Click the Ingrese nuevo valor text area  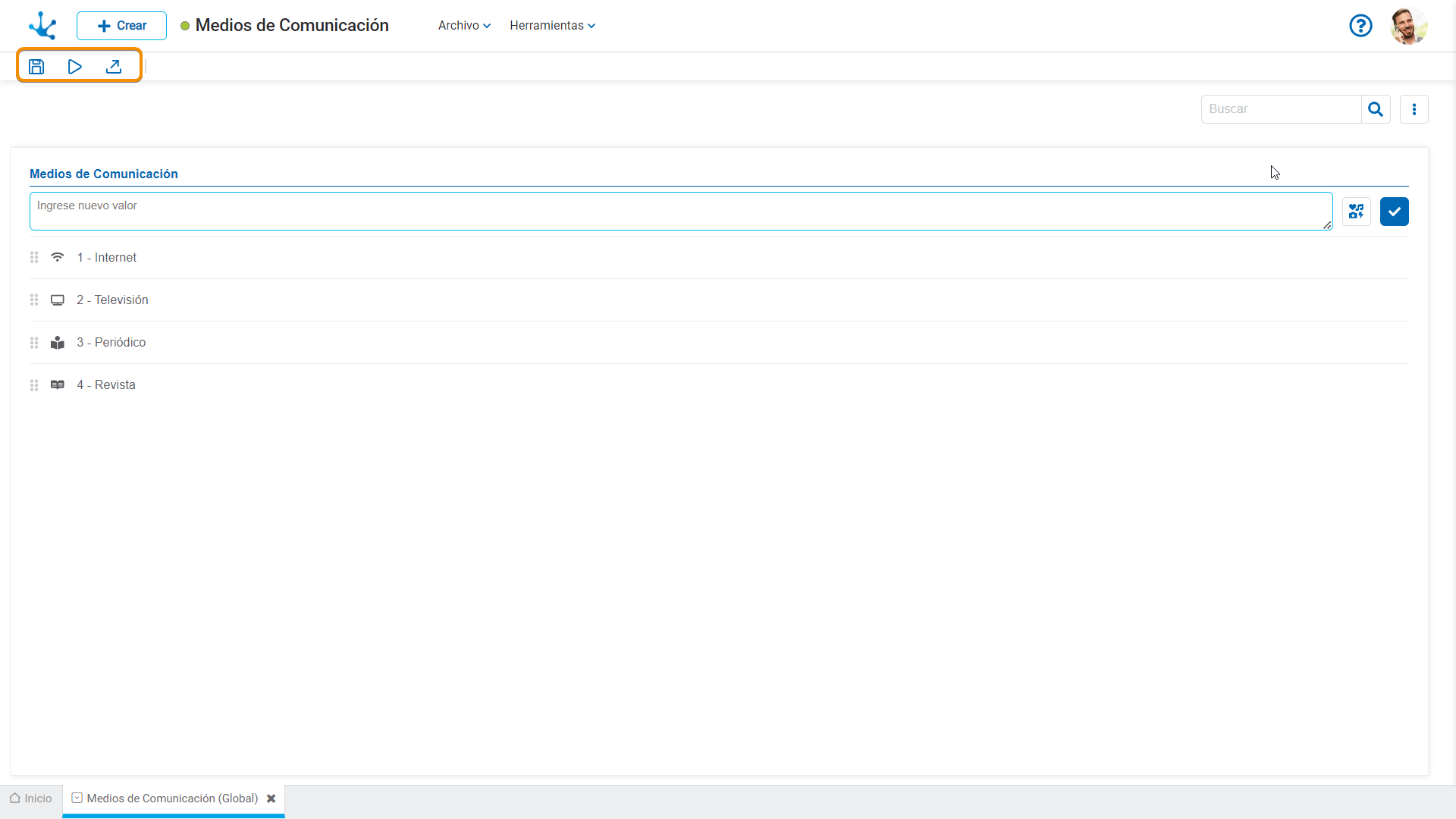click(680, 211)
